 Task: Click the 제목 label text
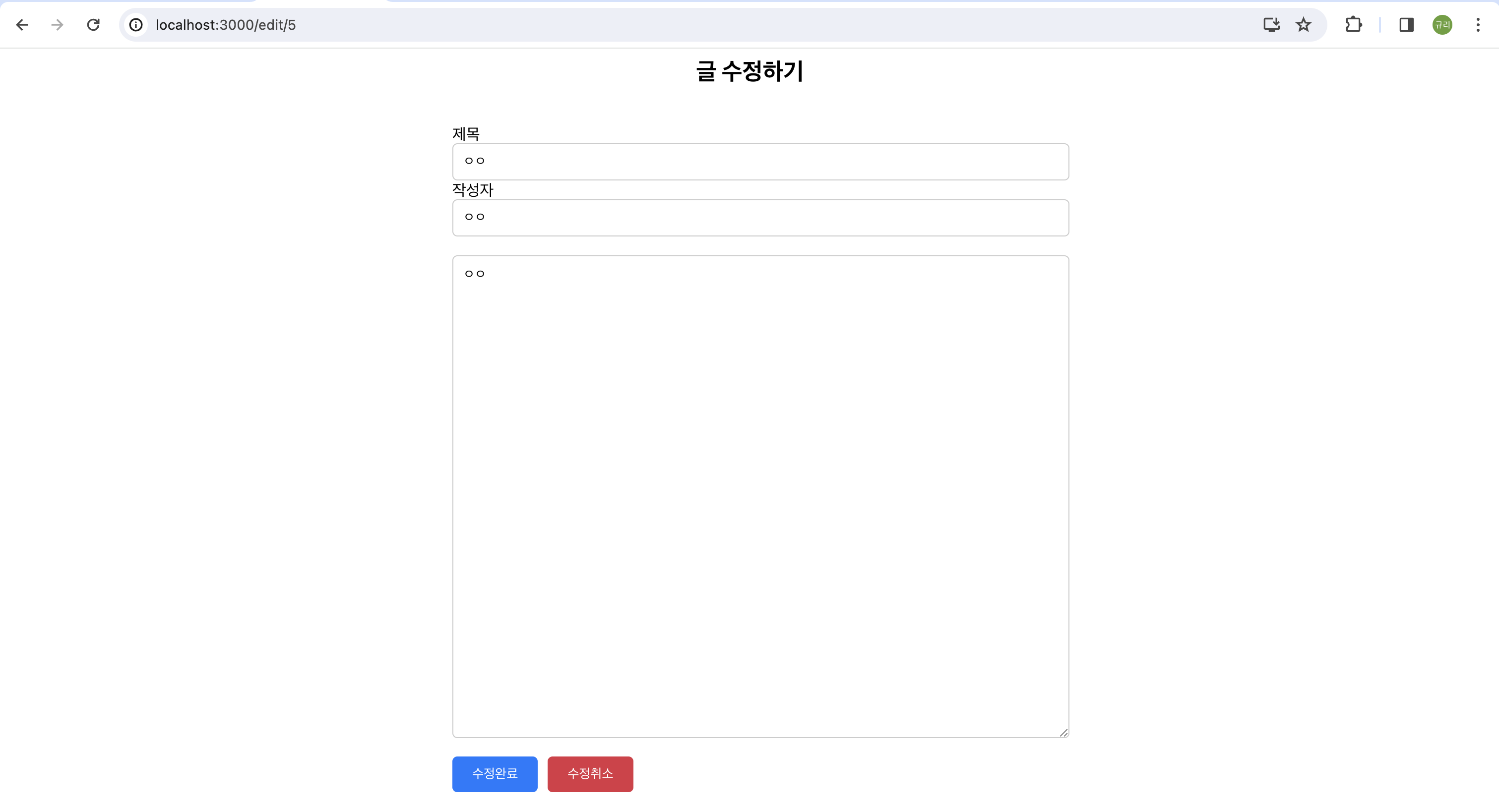466,134
